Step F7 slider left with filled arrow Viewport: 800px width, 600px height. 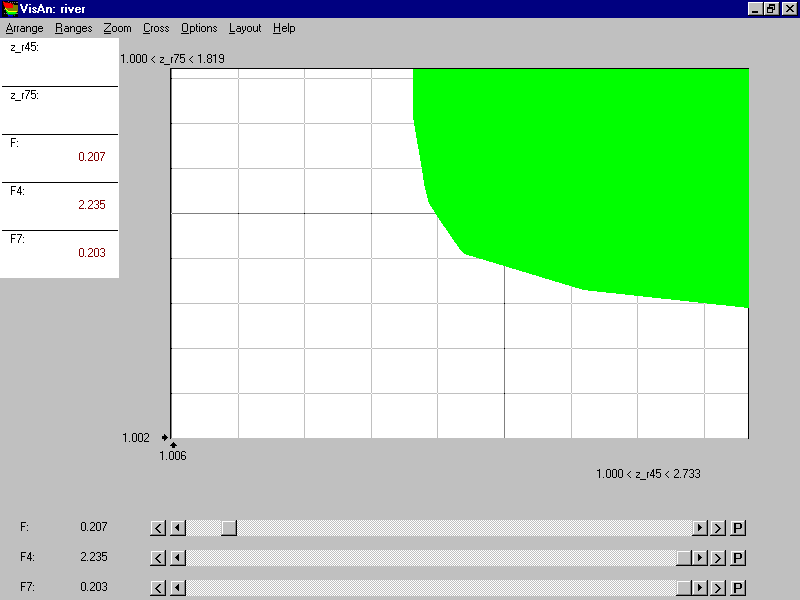click(178, 588)
